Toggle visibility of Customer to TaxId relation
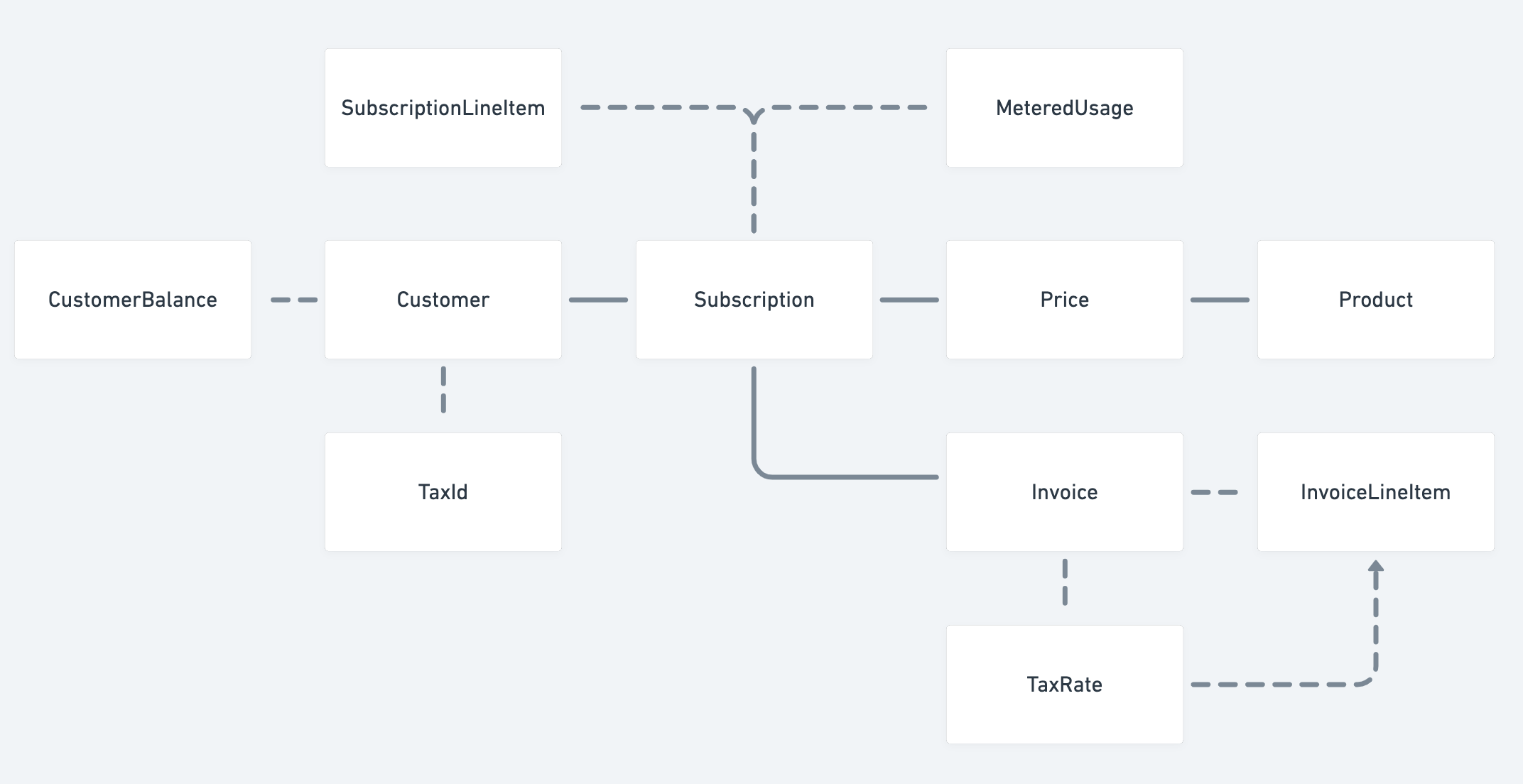The width and height of the screenshot is (1523, 784). (x=443, y=390)
